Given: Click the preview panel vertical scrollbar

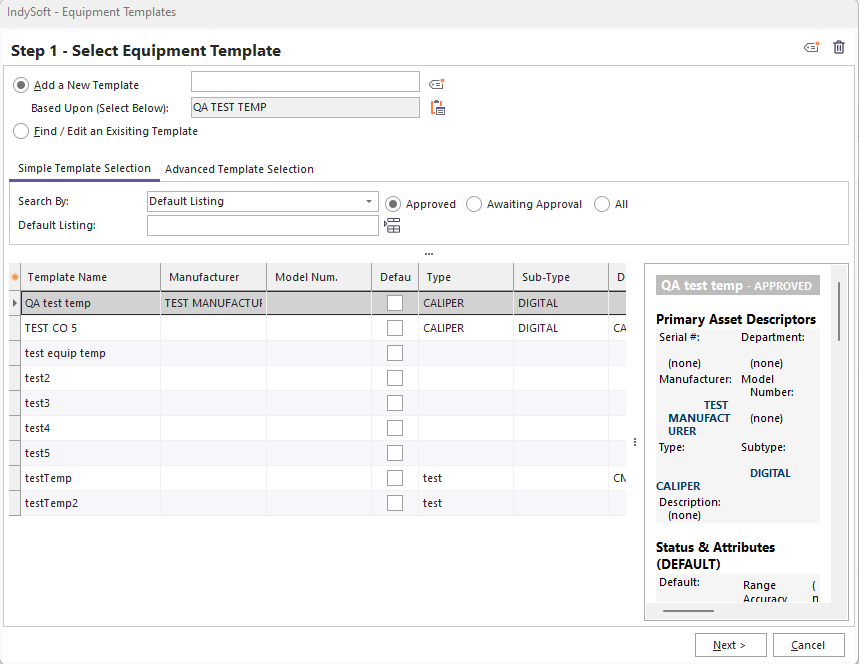Looking at the screenshot, I should tap(839, 310).
